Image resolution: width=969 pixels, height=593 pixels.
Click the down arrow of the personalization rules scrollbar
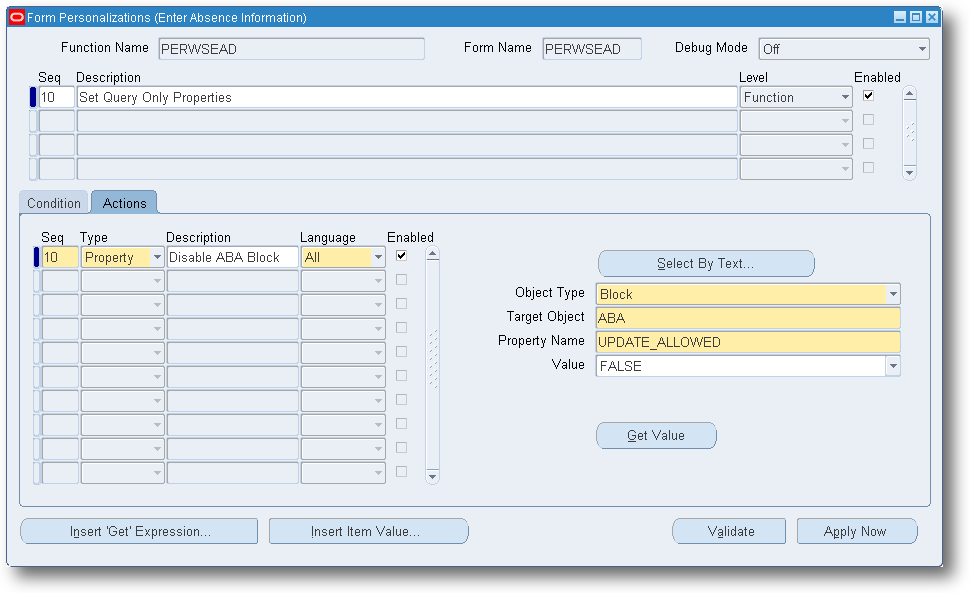point(909,172)
